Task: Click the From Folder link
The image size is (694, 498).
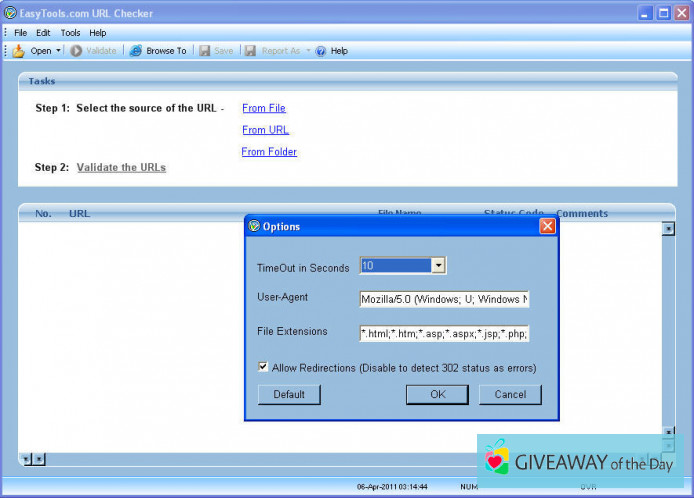Action: pyautogui.click(x=269, y=152)
